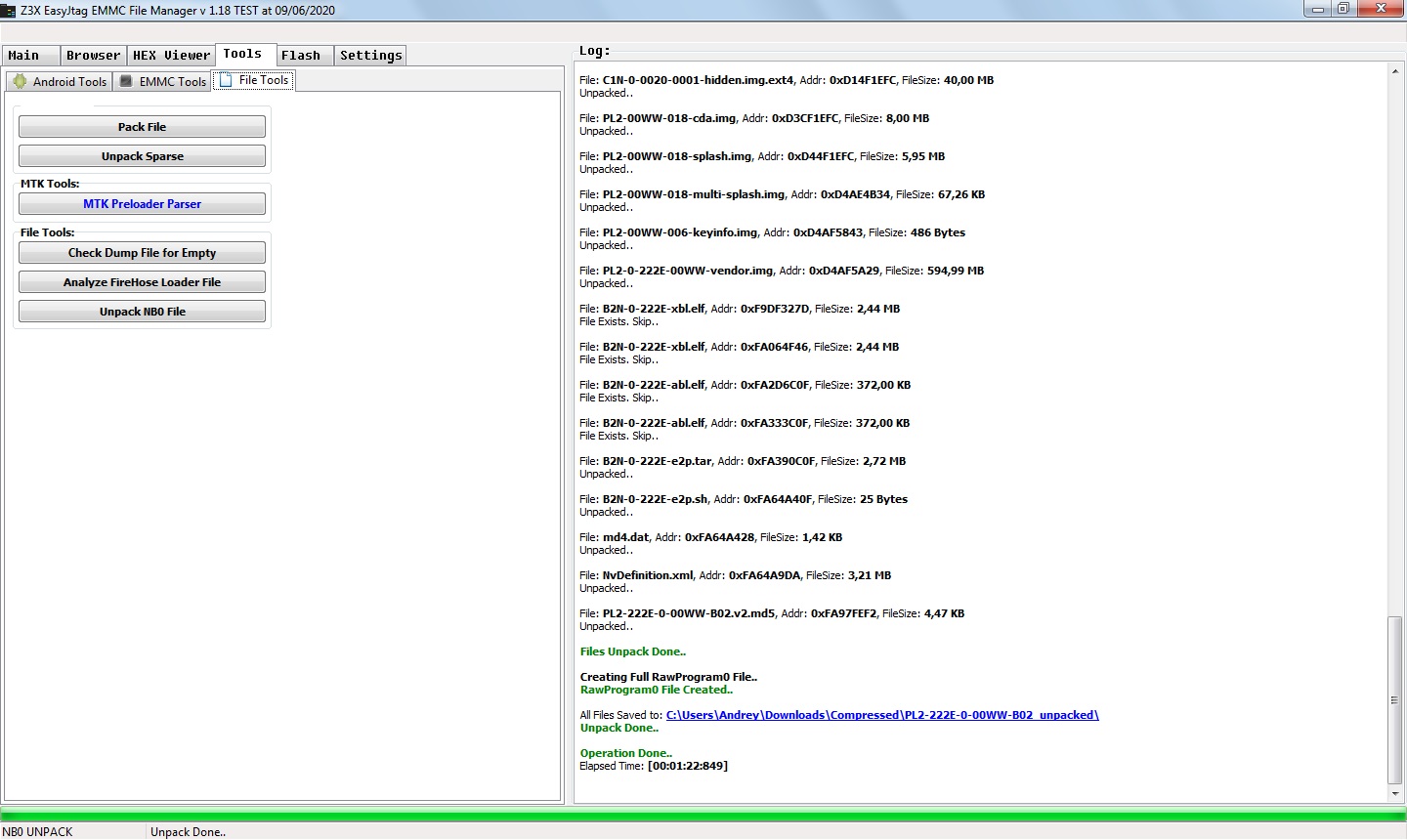Click the green progress bar

coord(703,816)
